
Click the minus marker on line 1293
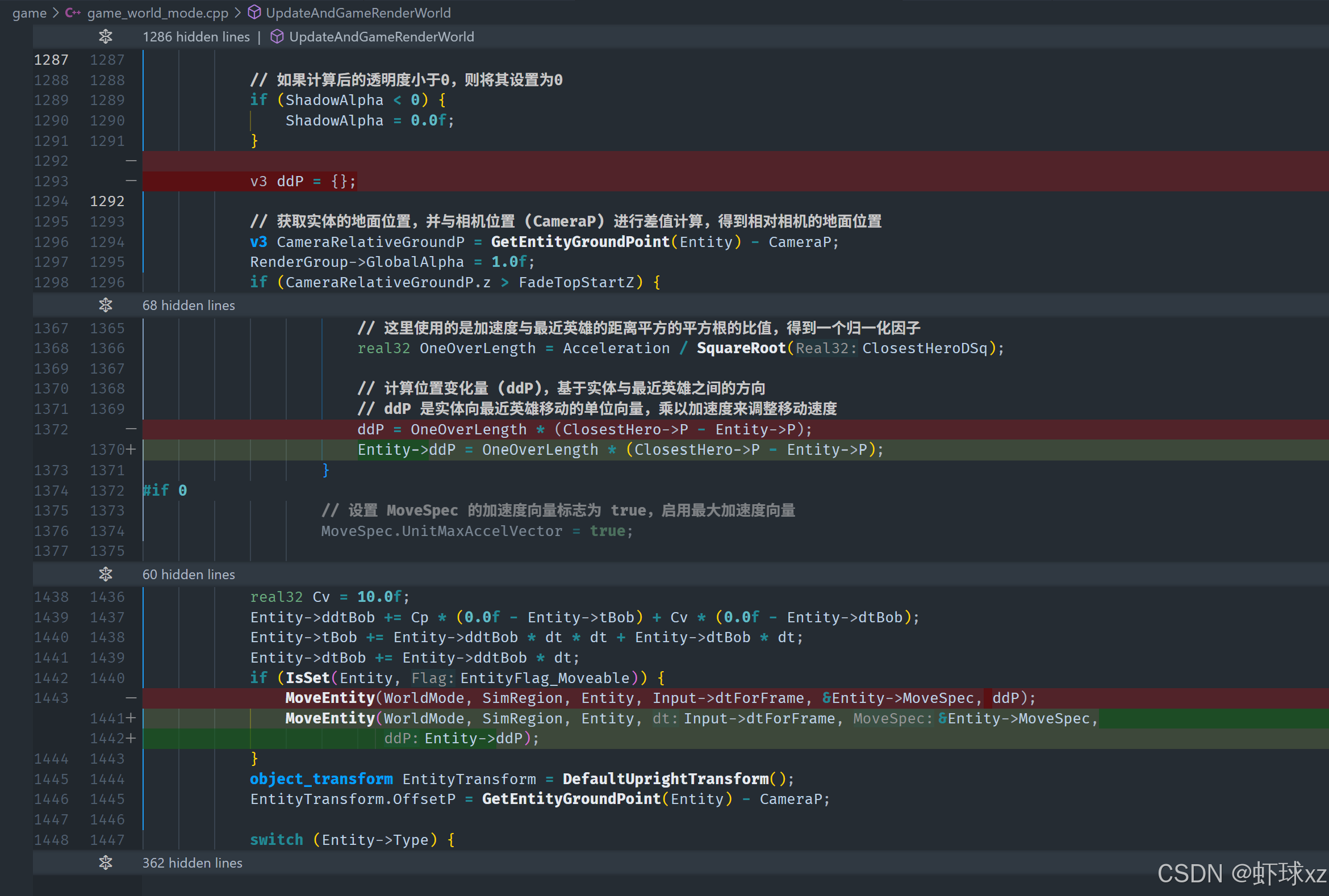(x=131, y=181)
